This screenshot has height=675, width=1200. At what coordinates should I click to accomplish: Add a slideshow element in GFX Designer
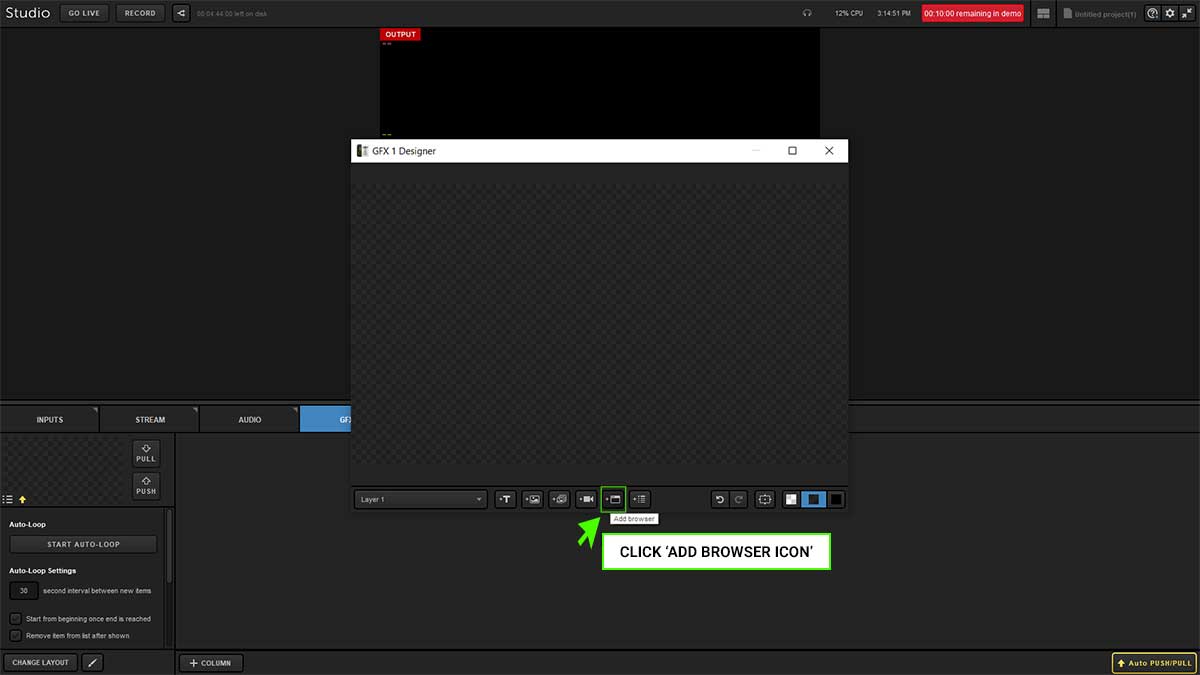(559, 499)
